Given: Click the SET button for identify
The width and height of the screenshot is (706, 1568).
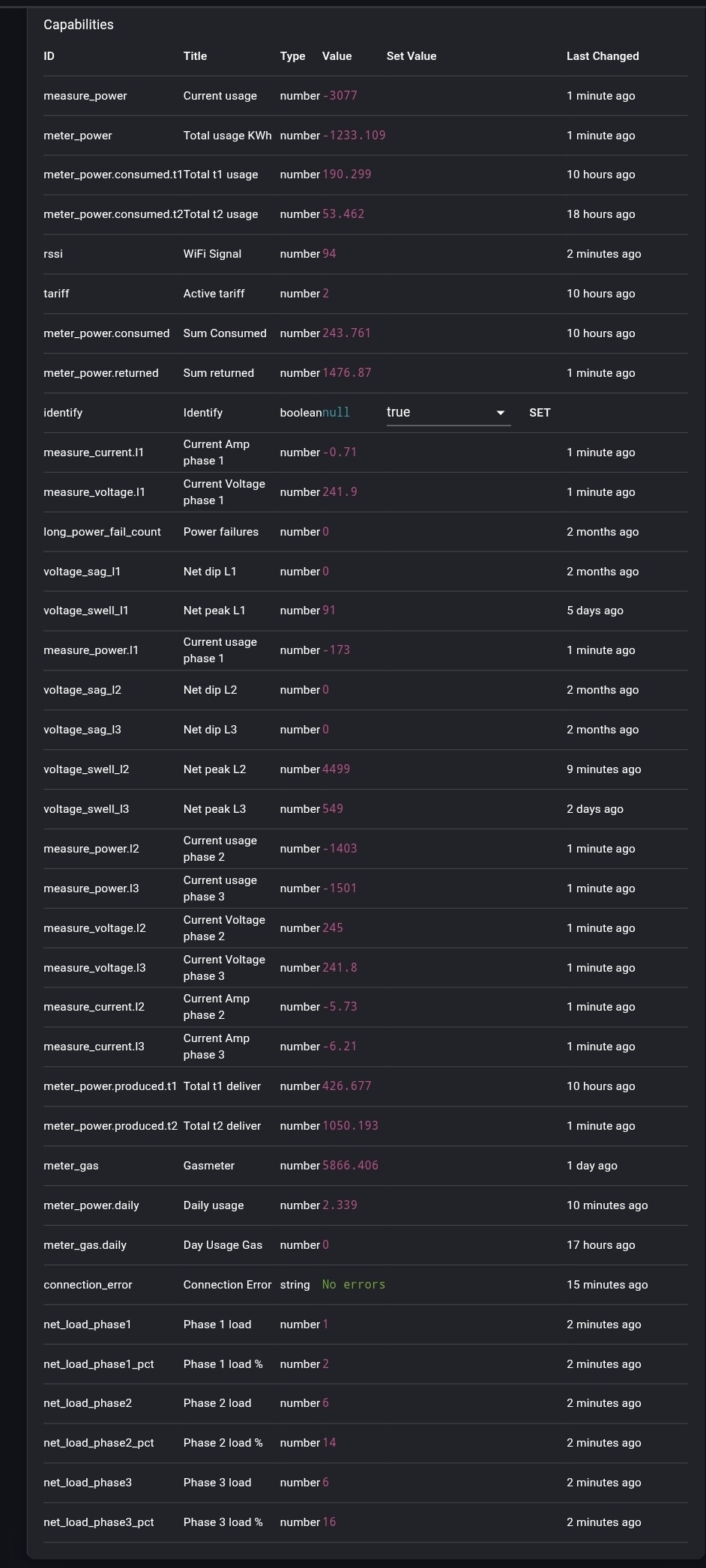Looking at the screenshot, I should [540, 413].
